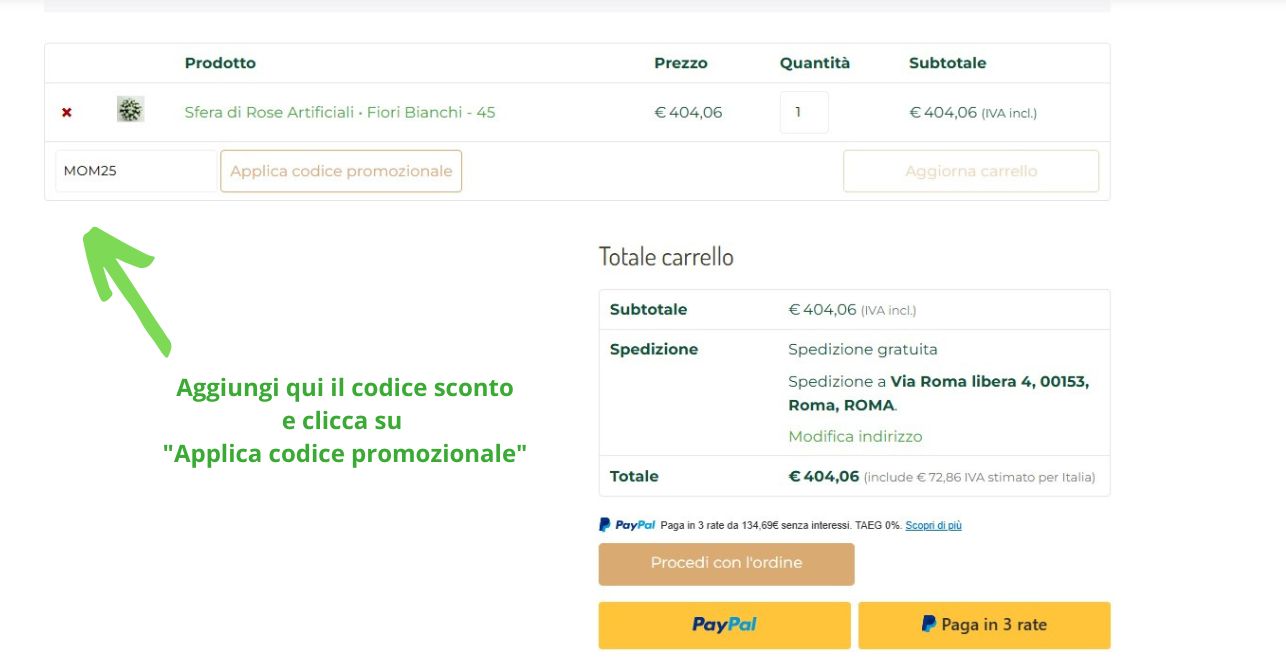Open the Scopri di più link
1286x672 pixels.
click(x=933, y=525)
